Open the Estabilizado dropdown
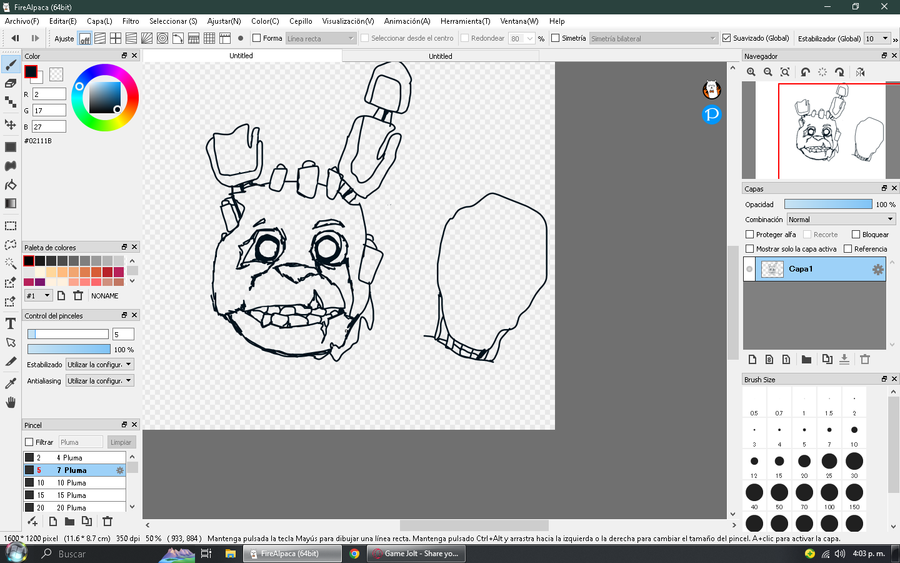 coord(100,364)
